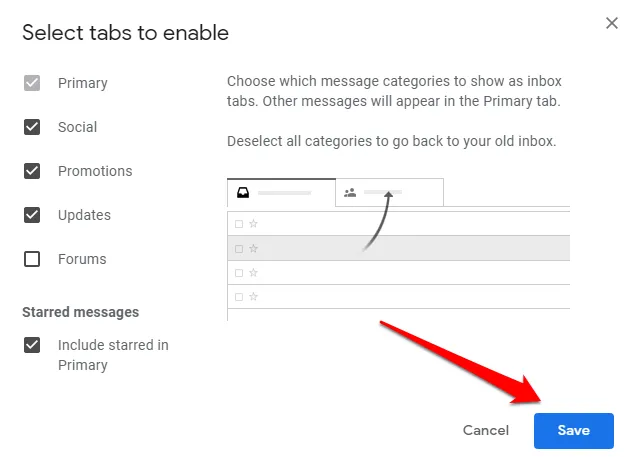Click the greyed-out Primary checkbox

point(32,83)
